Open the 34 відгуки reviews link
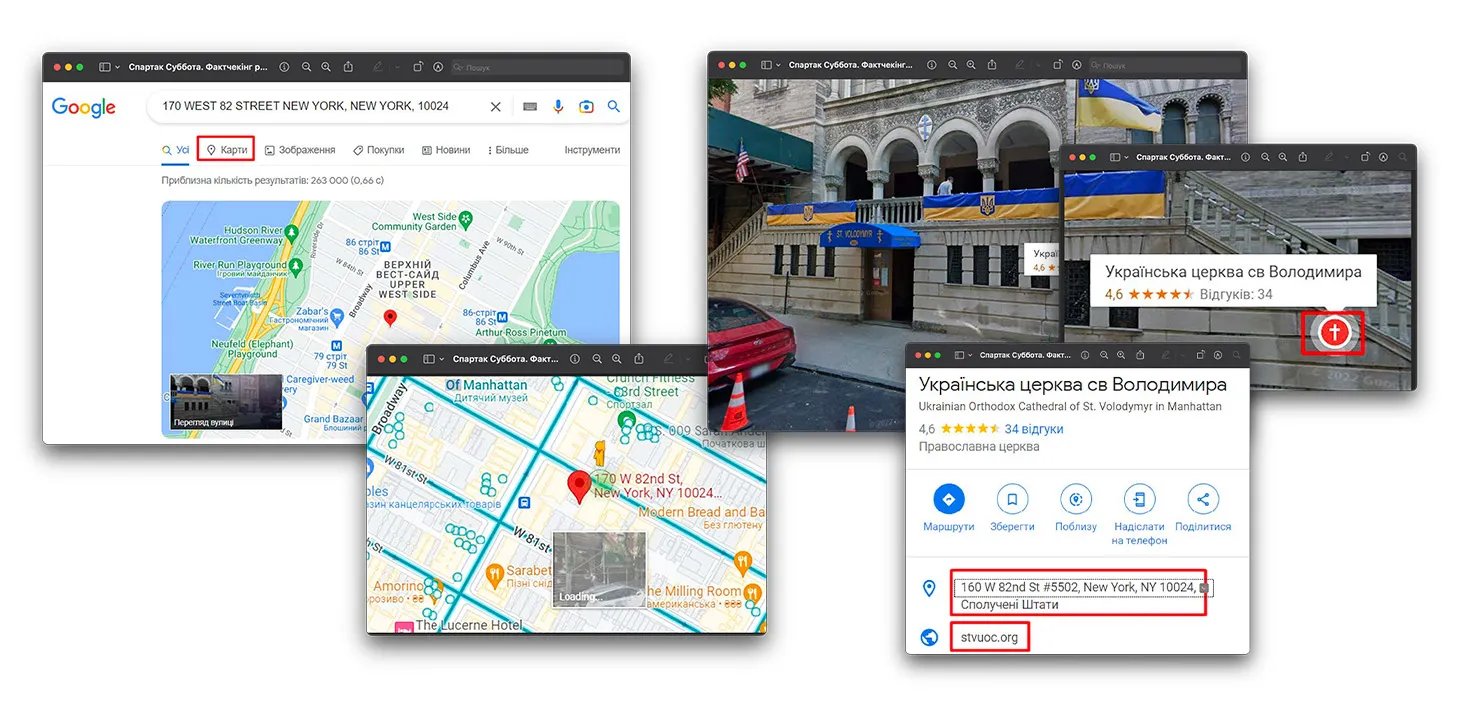Image resolution: width=1467 pixels, height=706 pixels. coord(1033,429)
